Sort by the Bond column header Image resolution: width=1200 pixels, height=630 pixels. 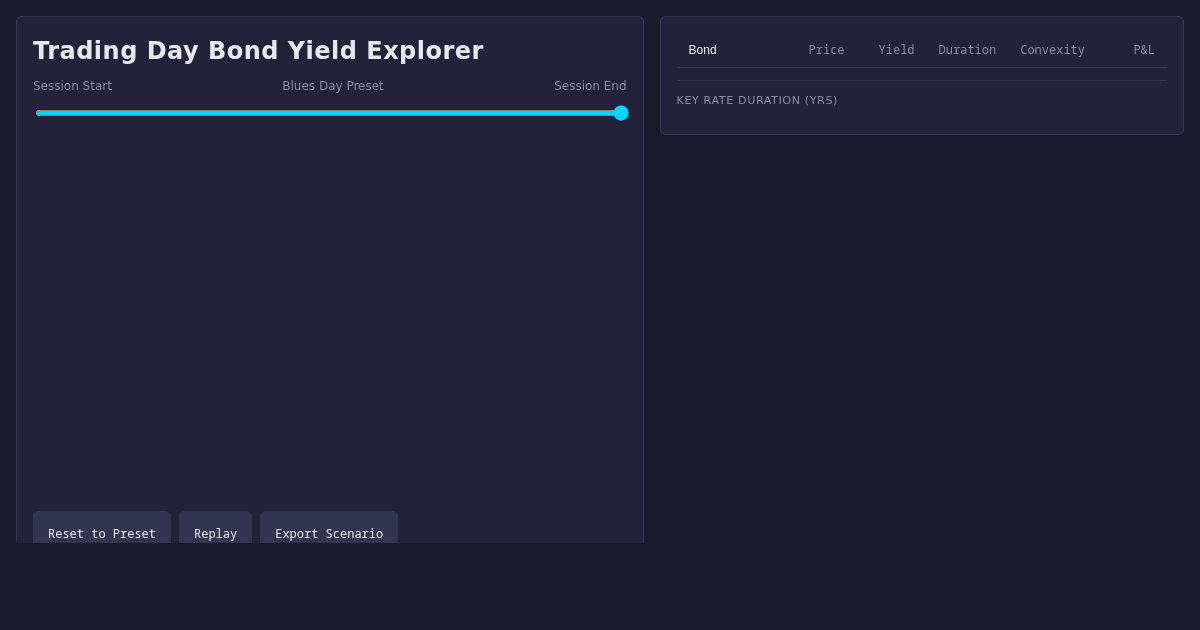pyautogui.click(x=702, y=50)
